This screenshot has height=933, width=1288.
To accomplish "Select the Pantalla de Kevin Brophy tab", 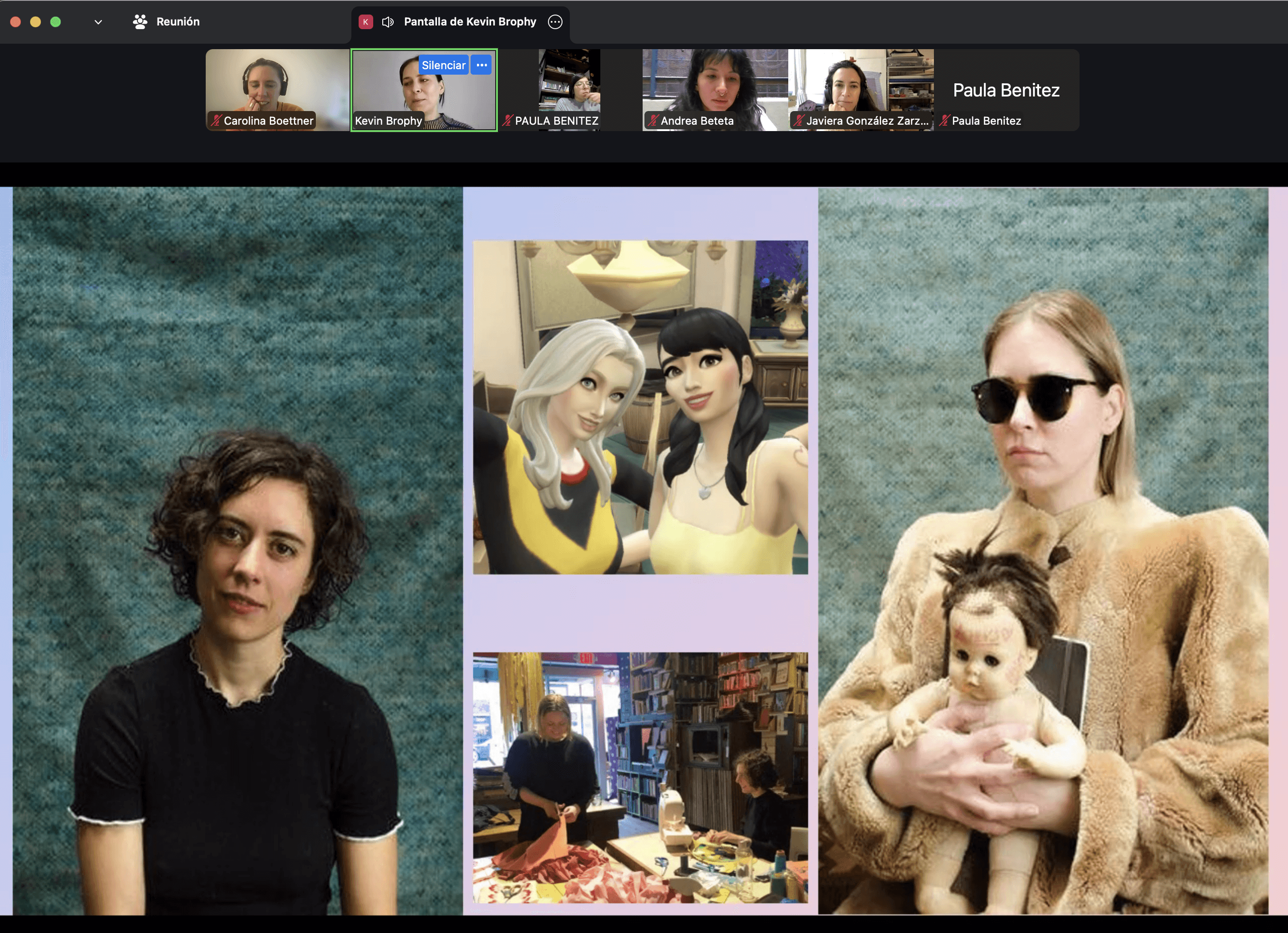I will tap(470, 21).
